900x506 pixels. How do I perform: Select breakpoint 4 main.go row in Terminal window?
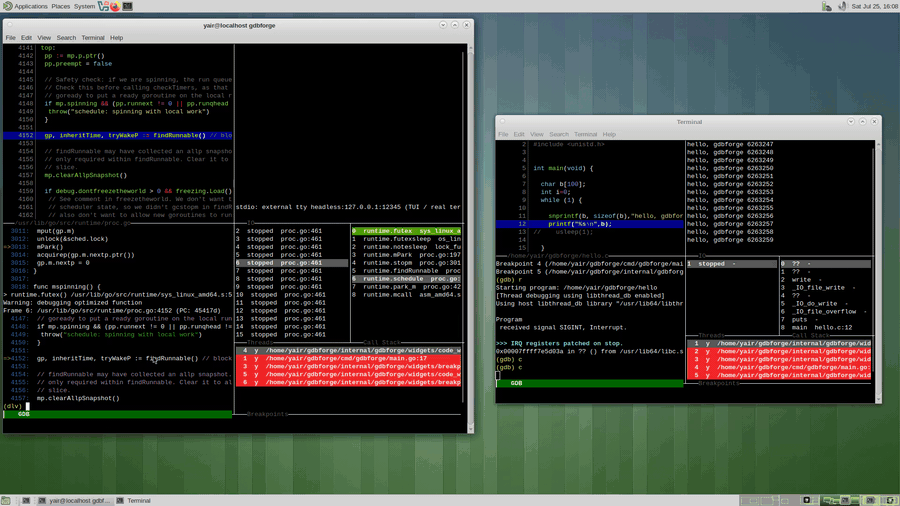click(x=779, y=367)
